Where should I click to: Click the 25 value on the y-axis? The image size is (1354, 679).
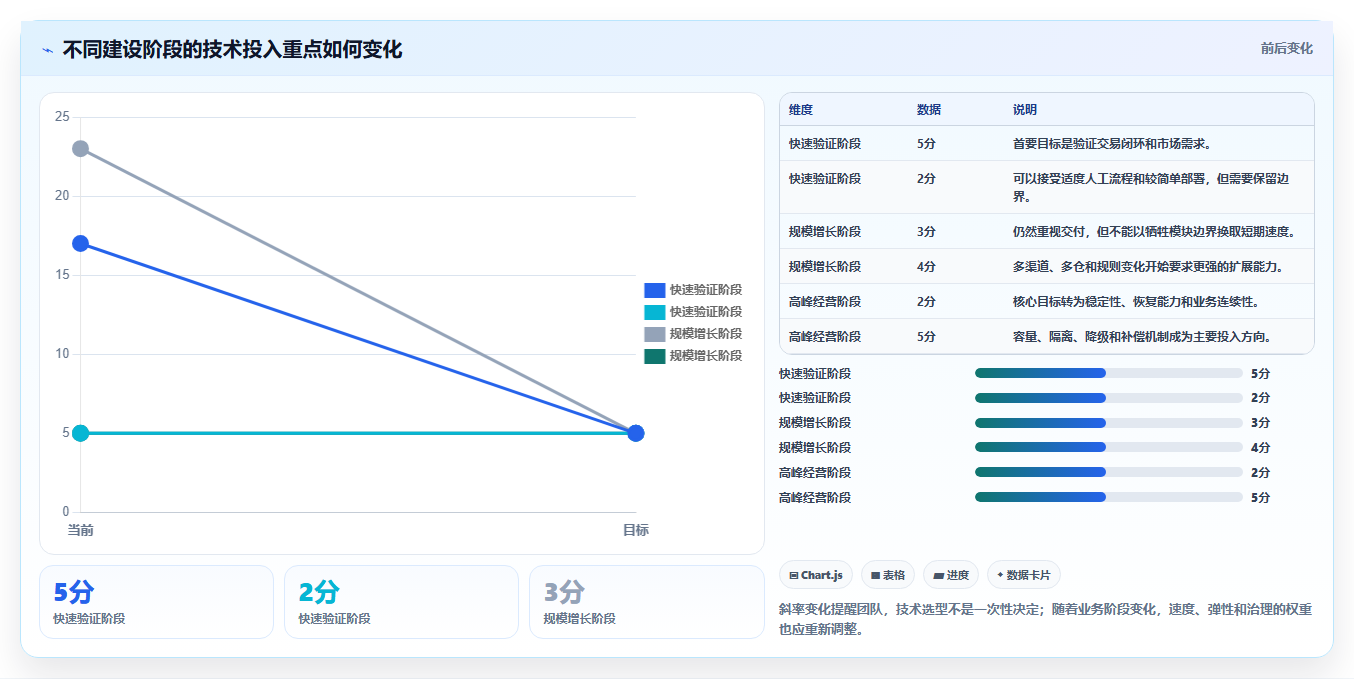pyautogui.click(x=62, y=117)
